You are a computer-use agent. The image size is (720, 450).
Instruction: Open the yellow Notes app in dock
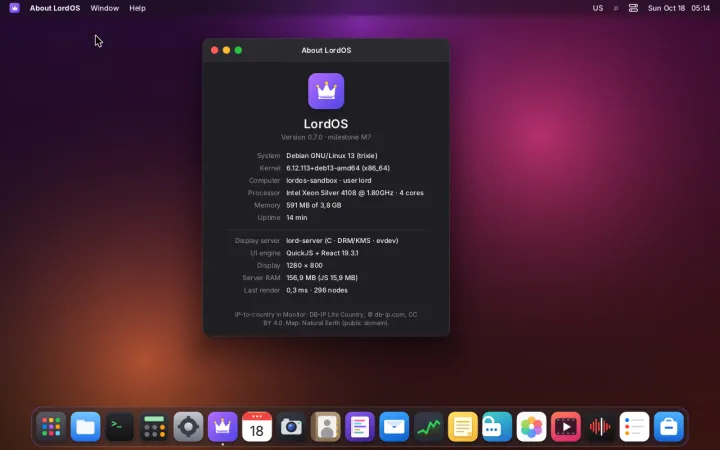tap(463, 427)
